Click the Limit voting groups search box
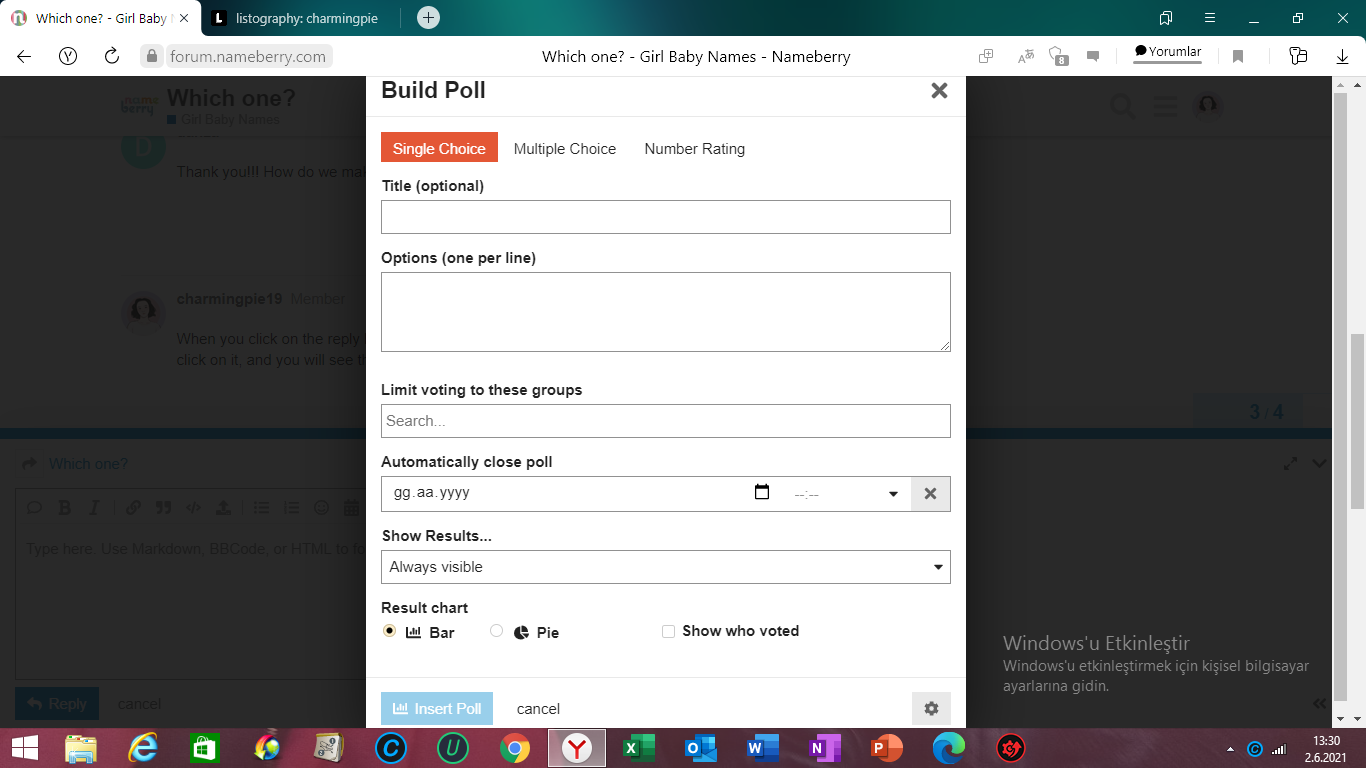This screenshot has height=768, width=1366. coord(666,421)
